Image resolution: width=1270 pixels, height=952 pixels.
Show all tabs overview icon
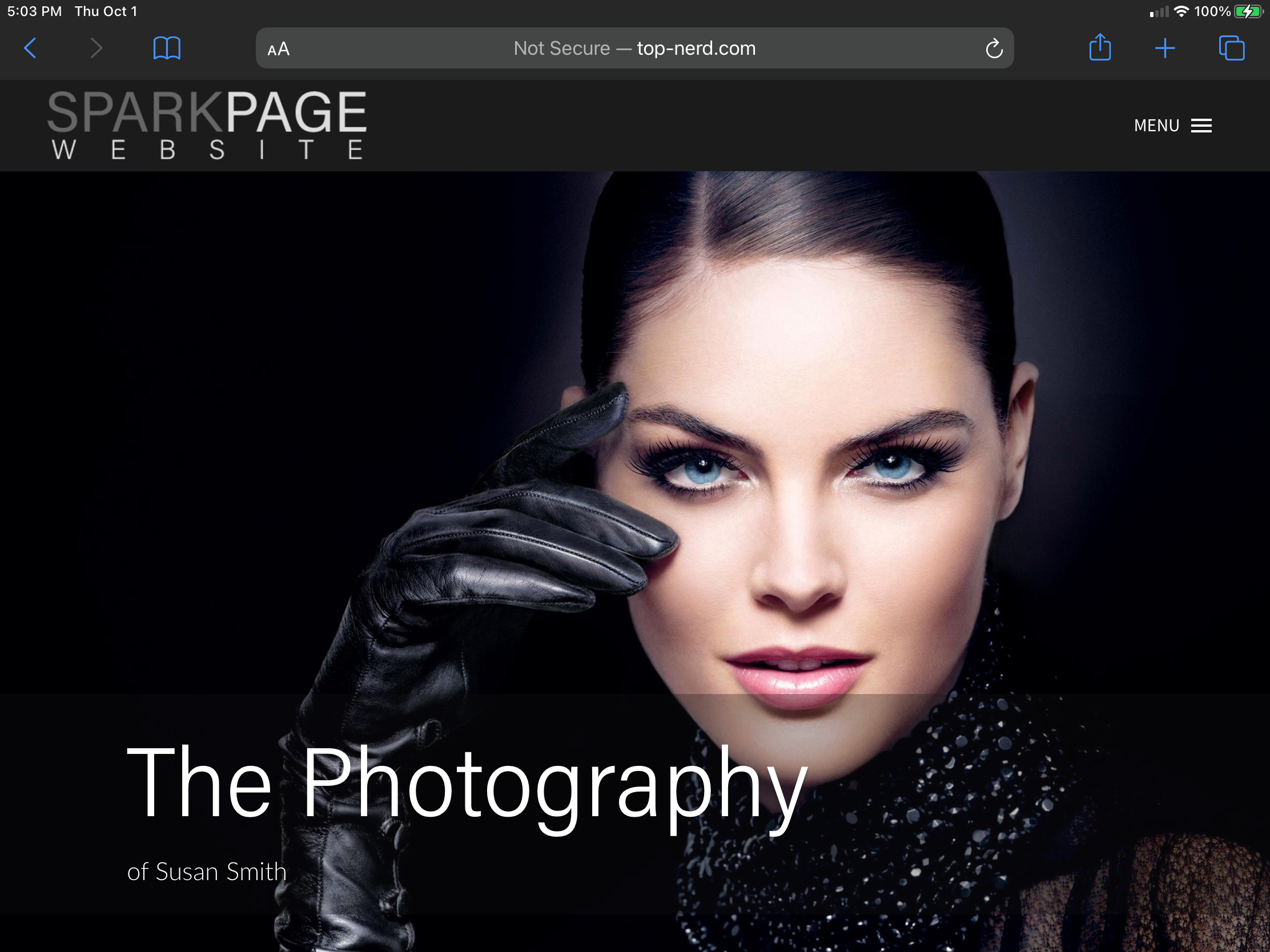coord(1231,48)
